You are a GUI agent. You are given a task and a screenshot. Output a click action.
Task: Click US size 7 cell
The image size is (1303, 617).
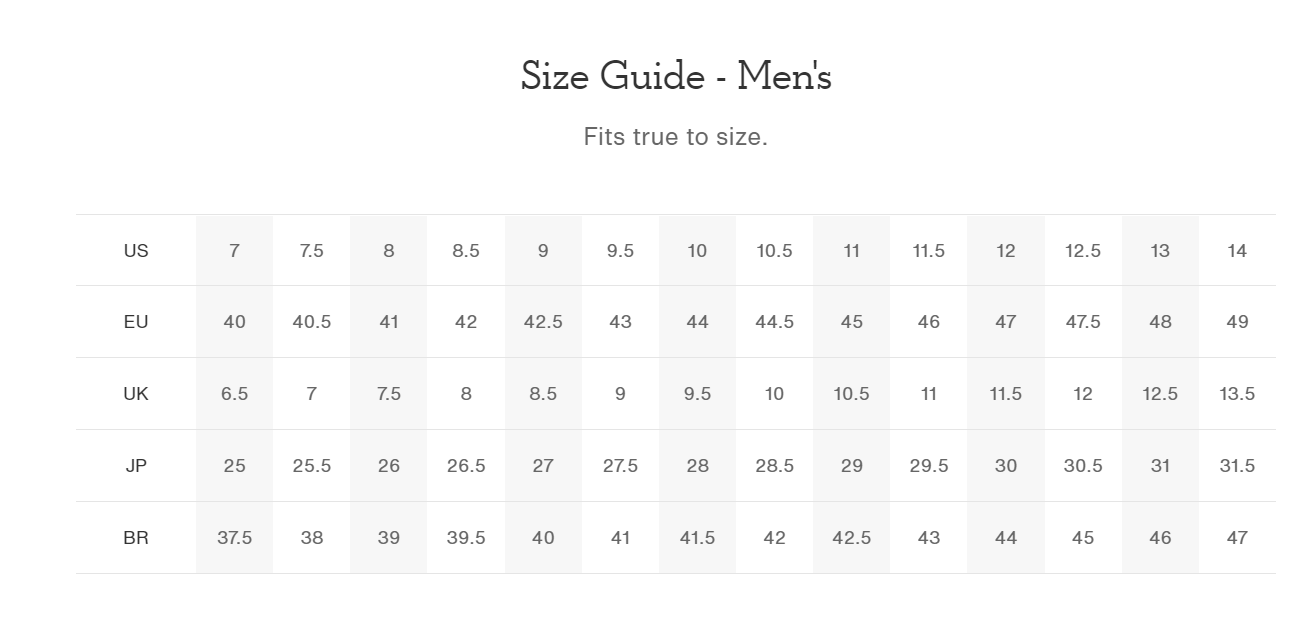[x=234, y=250]
